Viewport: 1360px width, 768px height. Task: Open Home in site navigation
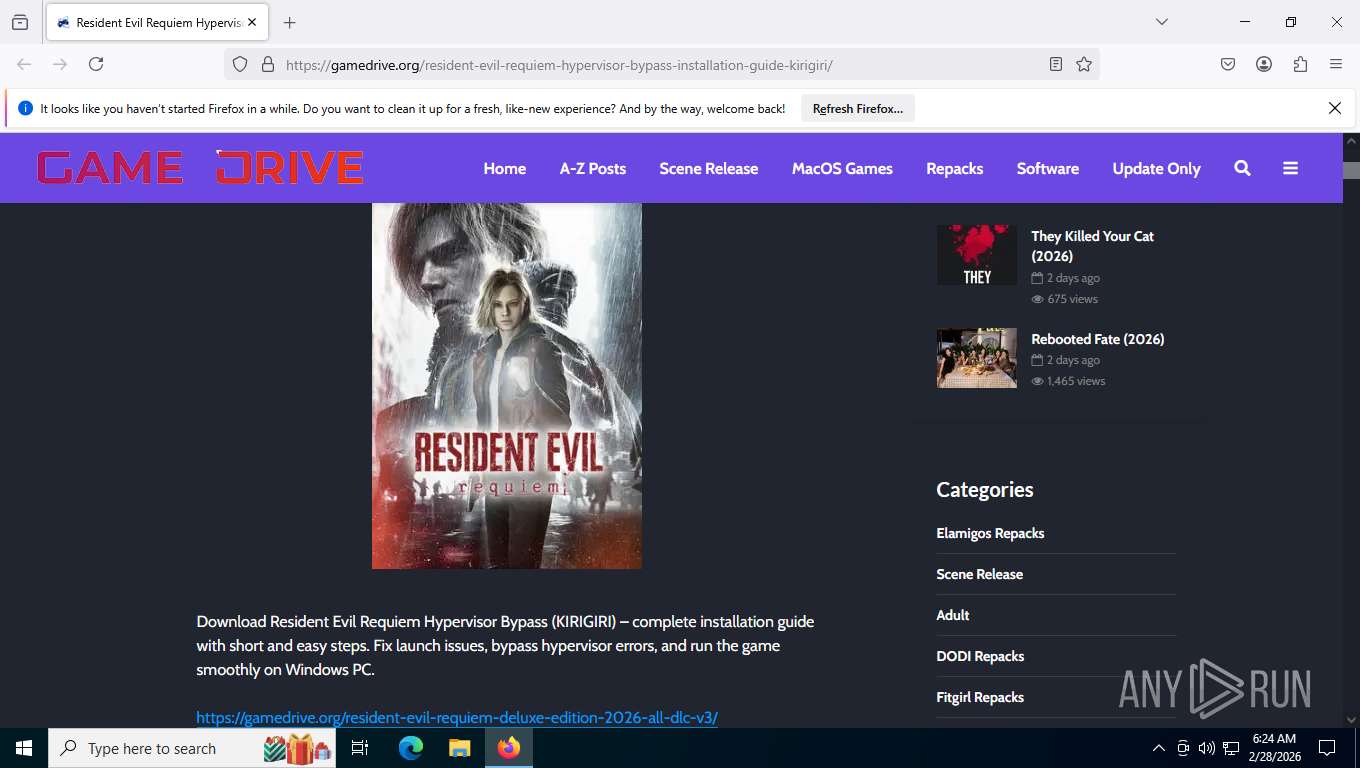point(505,169)
